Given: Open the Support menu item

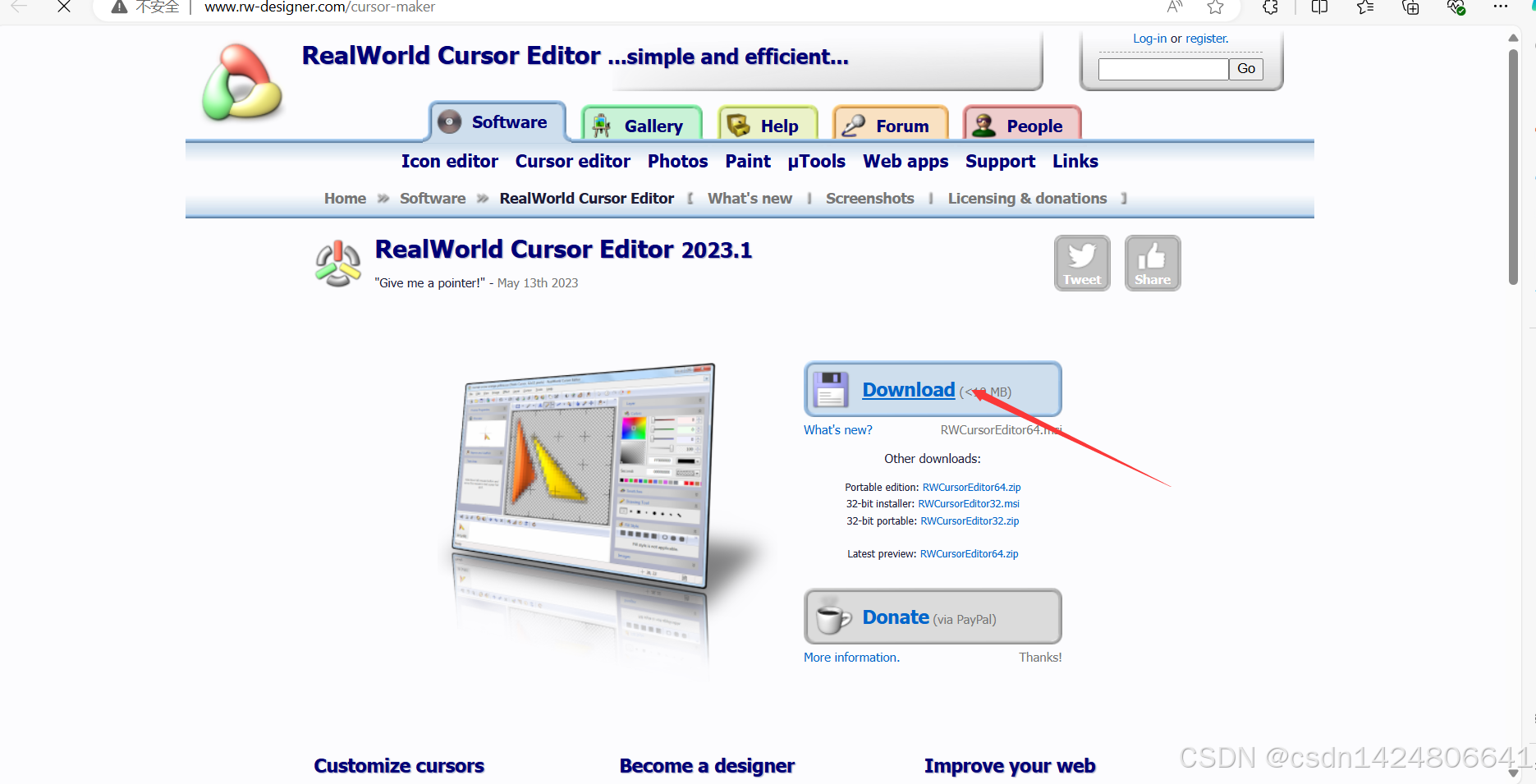Looking at the screenshot, I should click(x=1000, y=162).
